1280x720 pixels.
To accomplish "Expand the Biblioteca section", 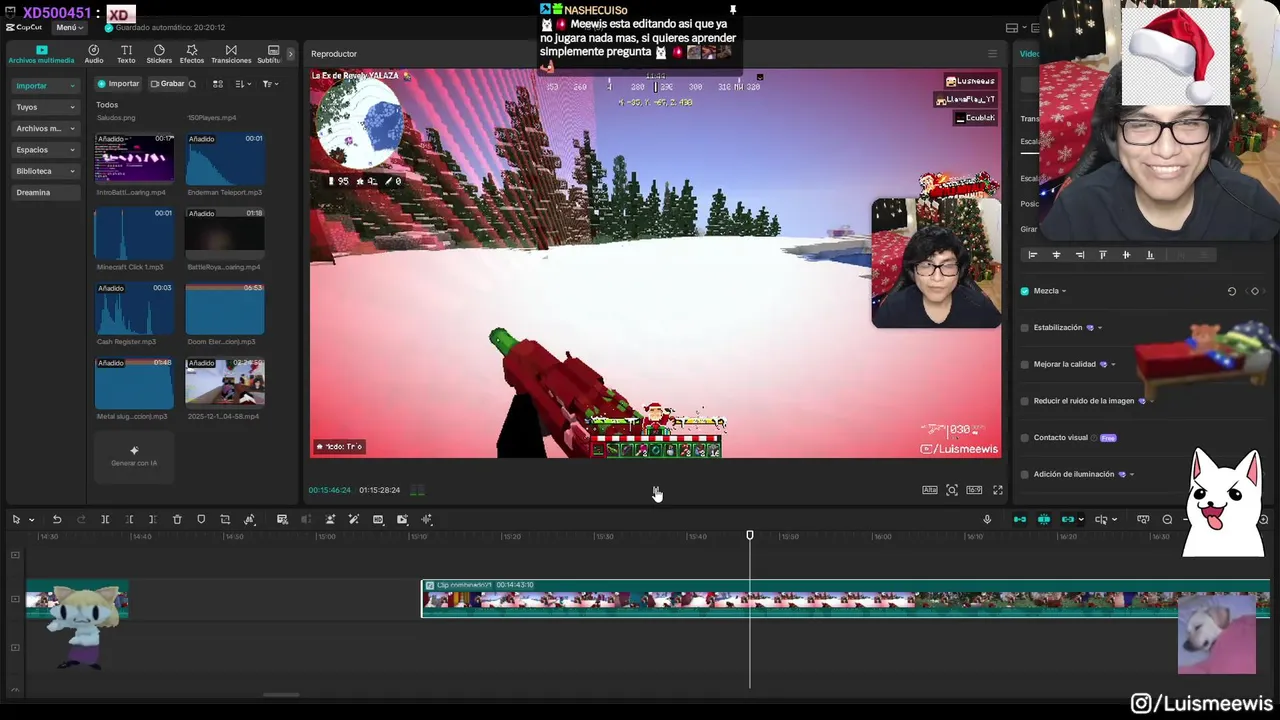I will 45,171.
